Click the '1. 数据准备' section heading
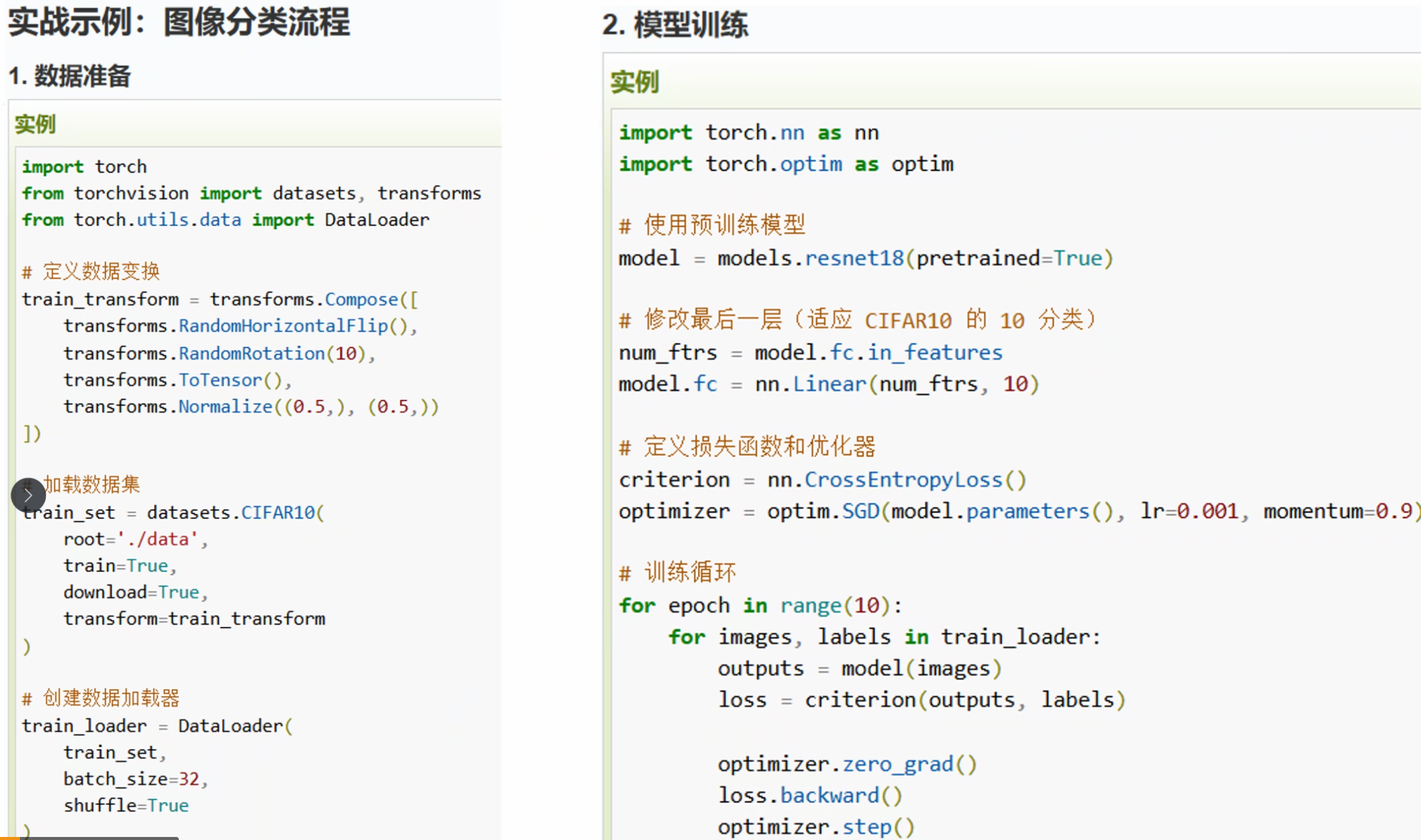Viewport: 1421px width, 840px height. pos(70,76)
